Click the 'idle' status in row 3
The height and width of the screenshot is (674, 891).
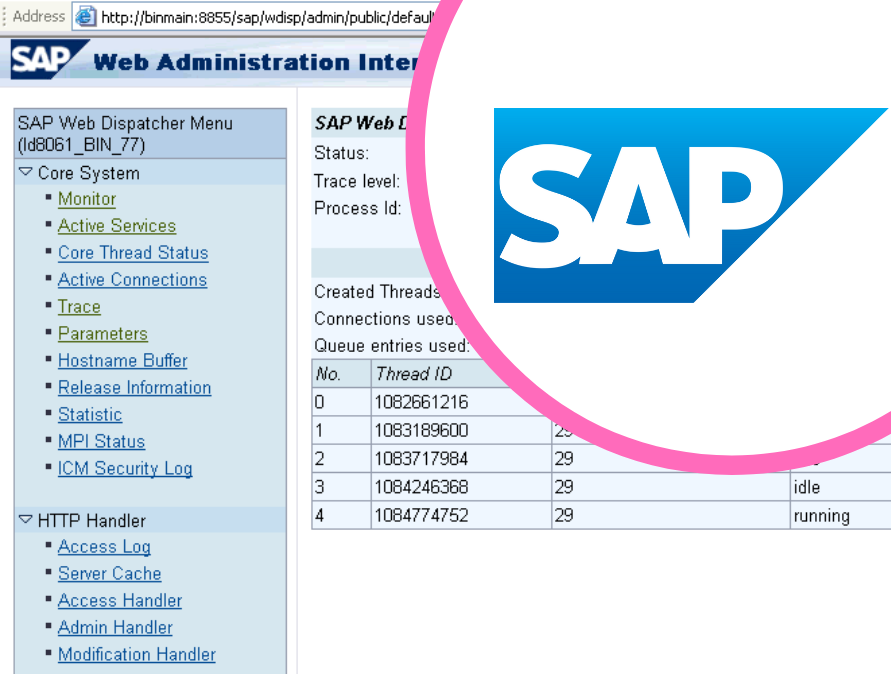pyautogui.click(x=807, y=487)
